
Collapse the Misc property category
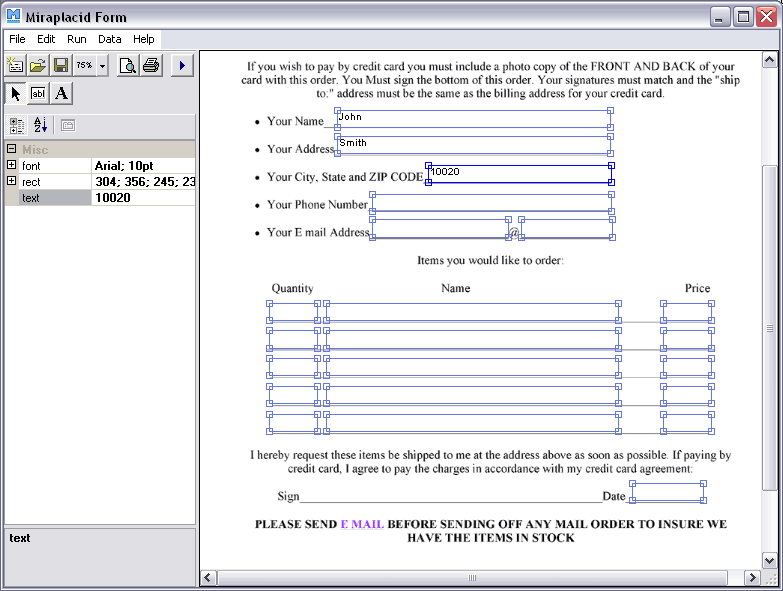coord(11,150)
